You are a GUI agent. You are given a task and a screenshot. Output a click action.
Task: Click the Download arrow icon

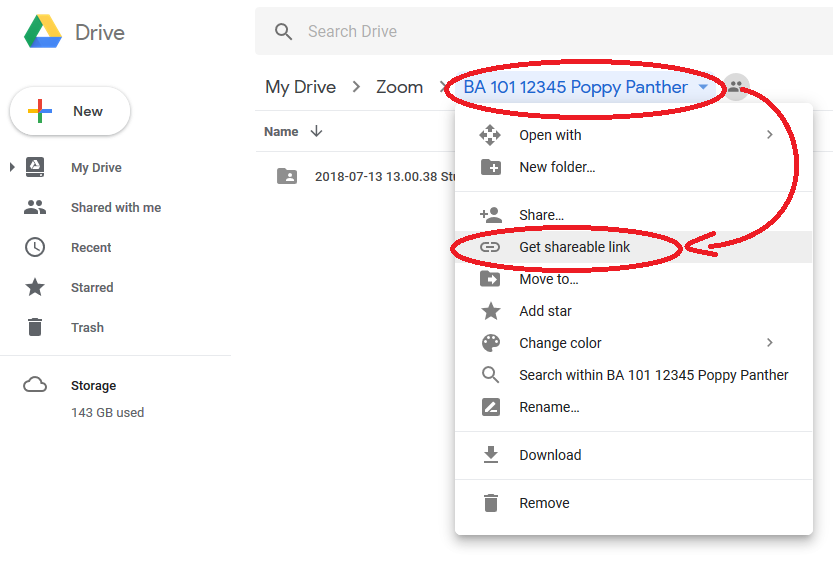[x=490, y=455]
